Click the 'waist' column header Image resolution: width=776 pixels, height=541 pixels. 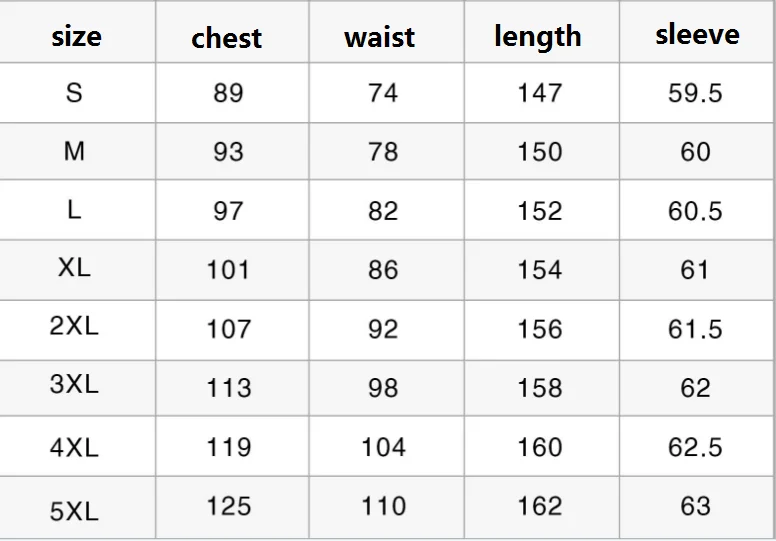[379, 38]
